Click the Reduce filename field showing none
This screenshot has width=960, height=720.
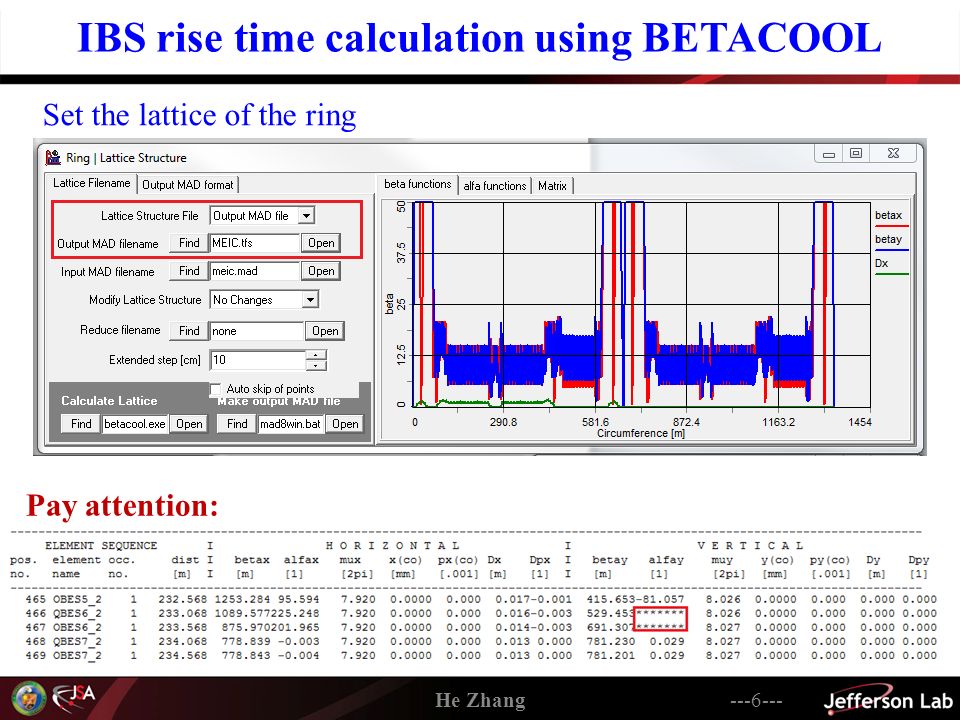point(257,331)
